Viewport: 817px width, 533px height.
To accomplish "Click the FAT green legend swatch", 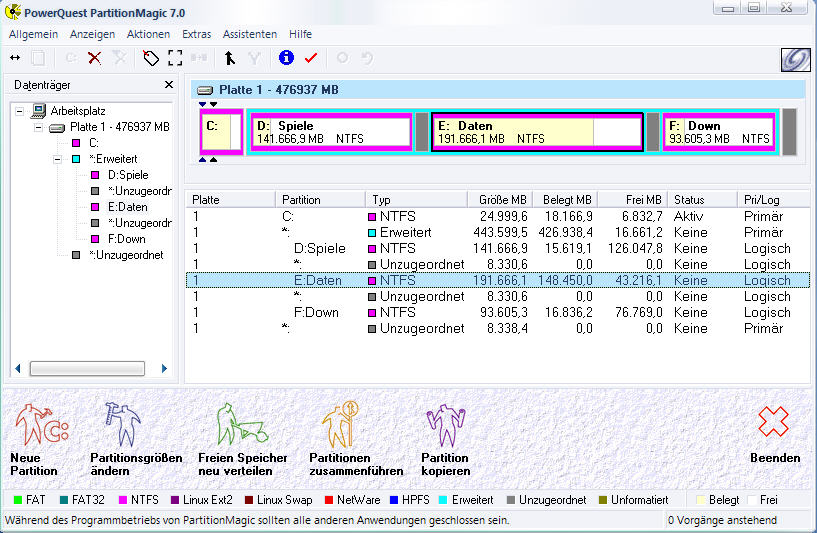I will click(18, 500).
